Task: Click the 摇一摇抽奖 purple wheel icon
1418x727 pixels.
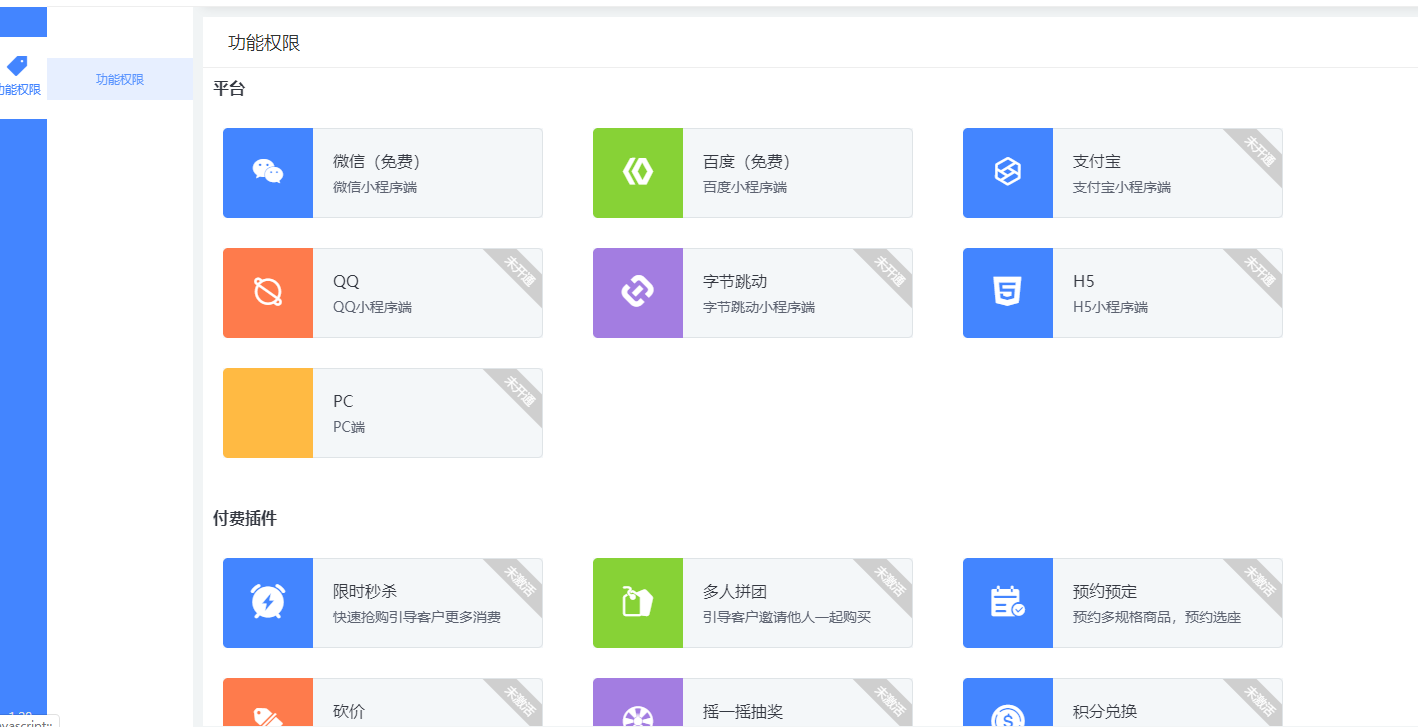Action: (x=638, y=717)
